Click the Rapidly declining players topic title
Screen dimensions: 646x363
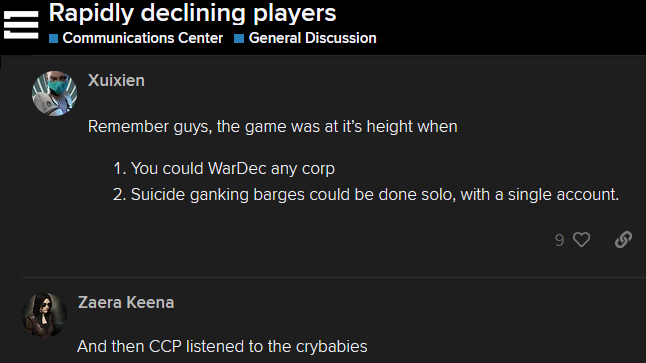tap(192, 13)
